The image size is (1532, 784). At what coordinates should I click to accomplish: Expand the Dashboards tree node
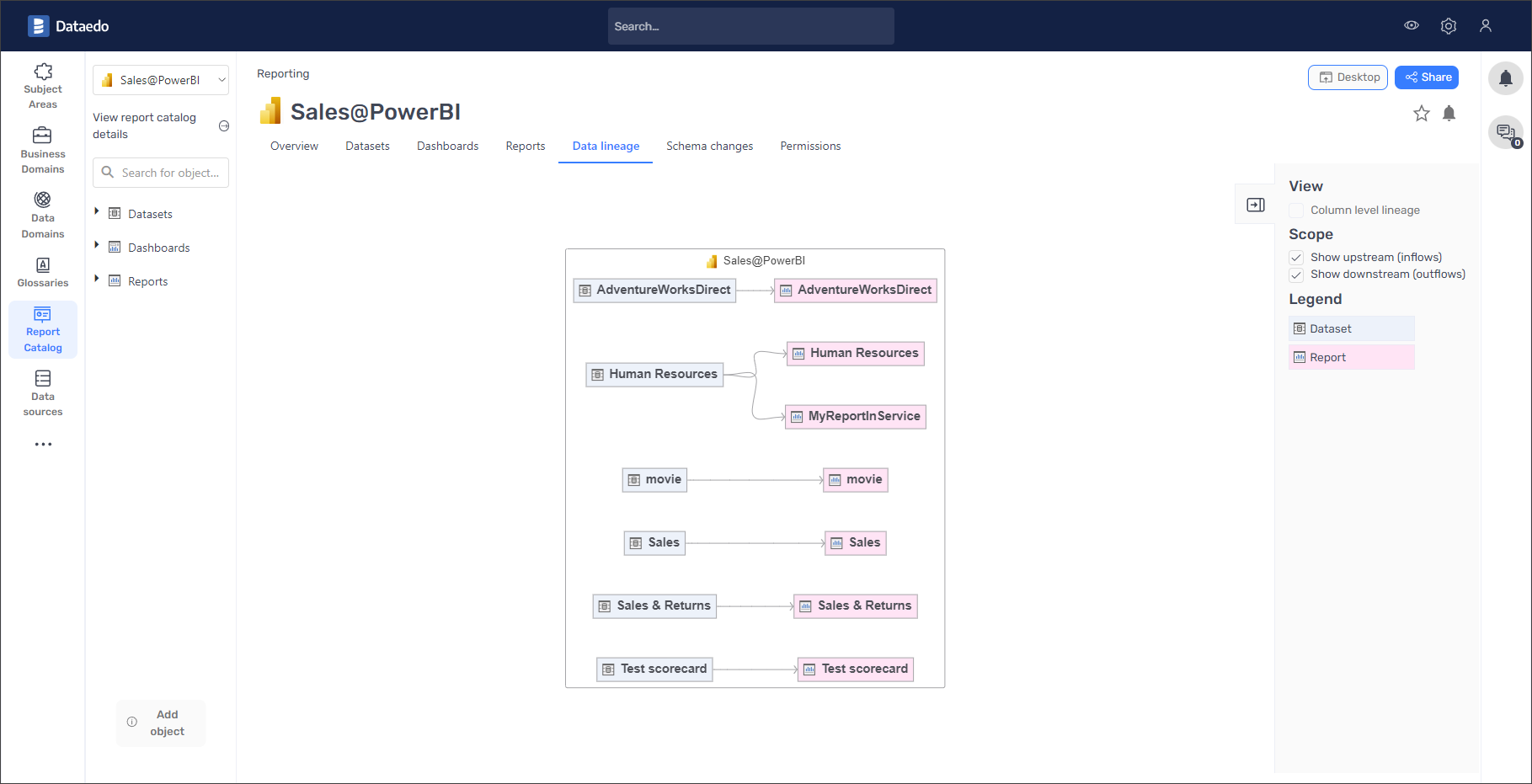click(x=97, y=245)
